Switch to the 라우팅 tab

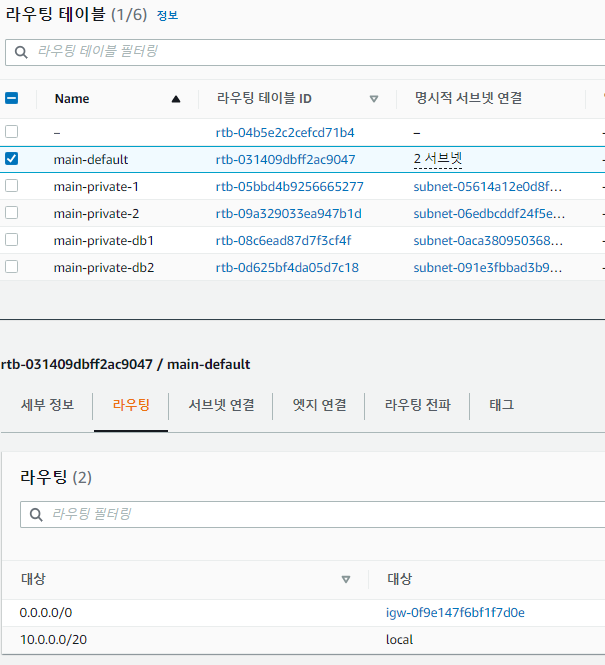[131, 405]
